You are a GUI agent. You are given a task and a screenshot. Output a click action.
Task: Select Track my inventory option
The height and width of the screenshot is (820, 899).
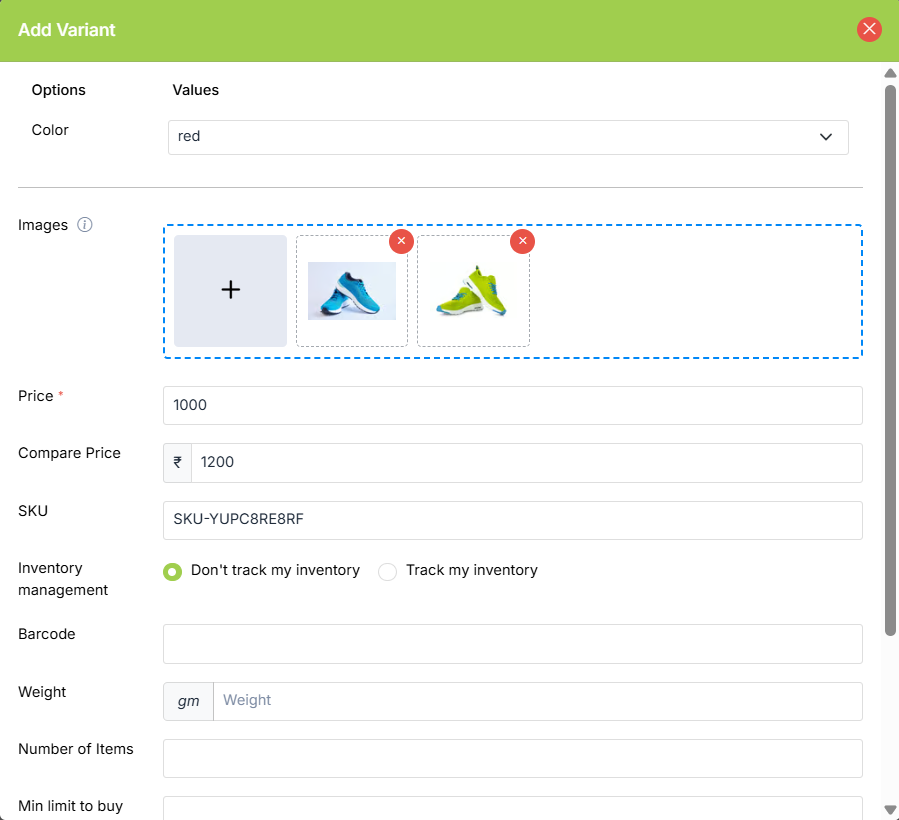click(x=388, y=571)
